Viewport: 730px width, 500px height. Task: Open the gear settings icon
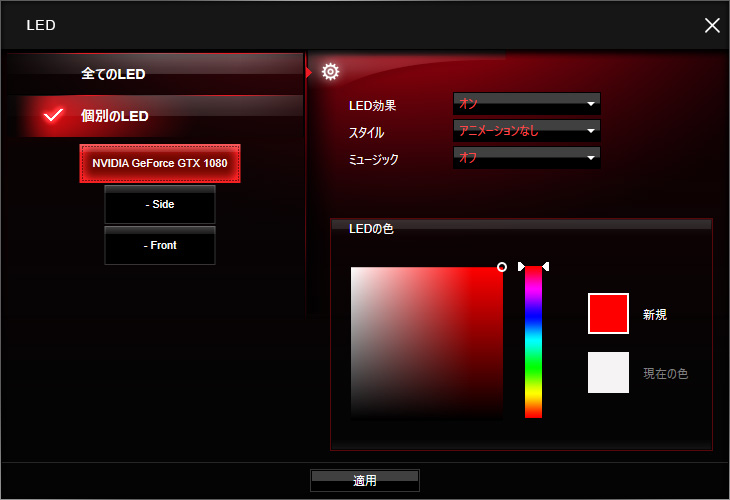pyautogui.click(x=330, y=72)
